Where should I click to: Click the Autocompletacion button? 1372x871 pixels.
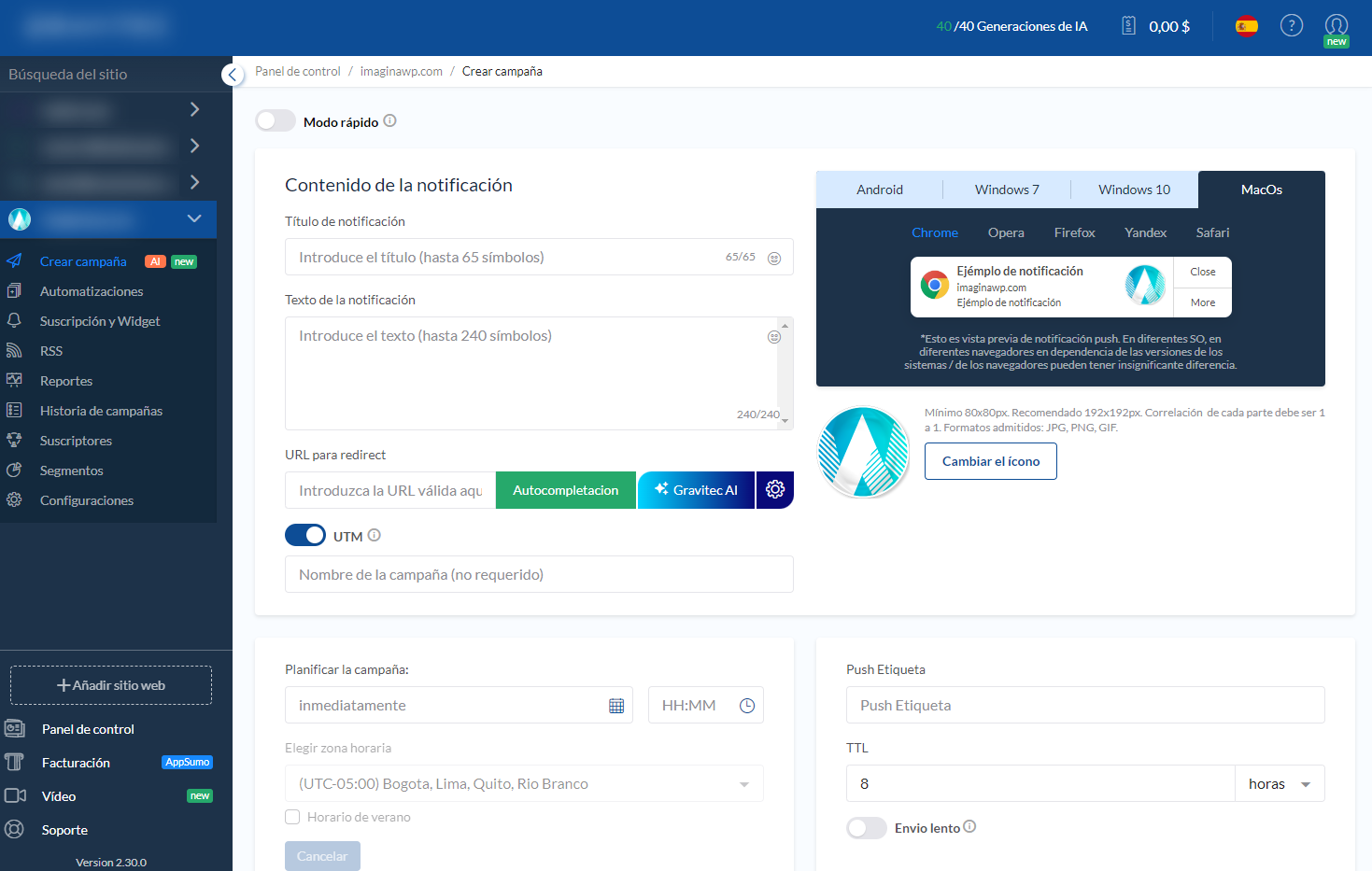click(565, 490)
